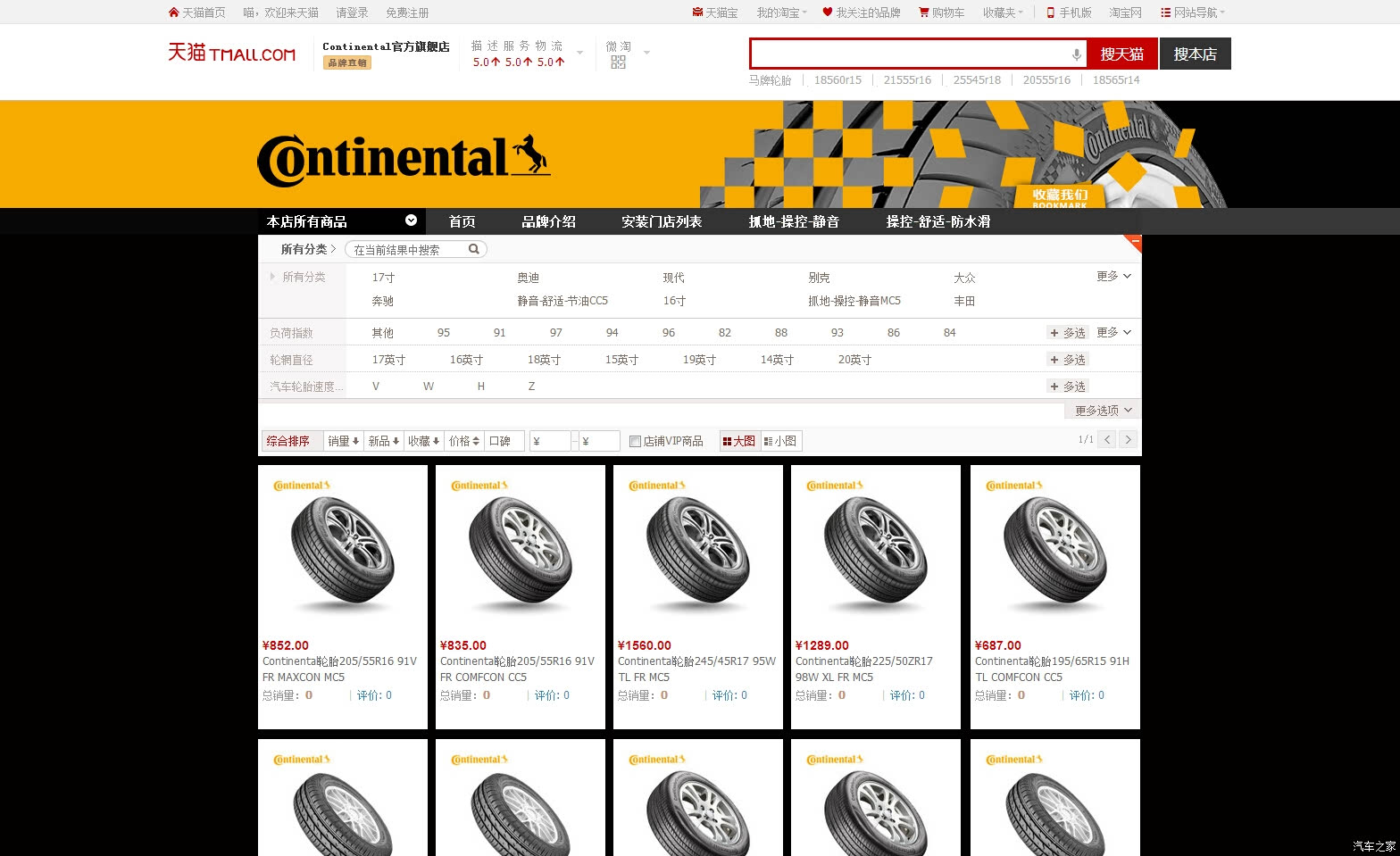Enable 多选 for 轮辋直径 row

[x=1068, y=360]
